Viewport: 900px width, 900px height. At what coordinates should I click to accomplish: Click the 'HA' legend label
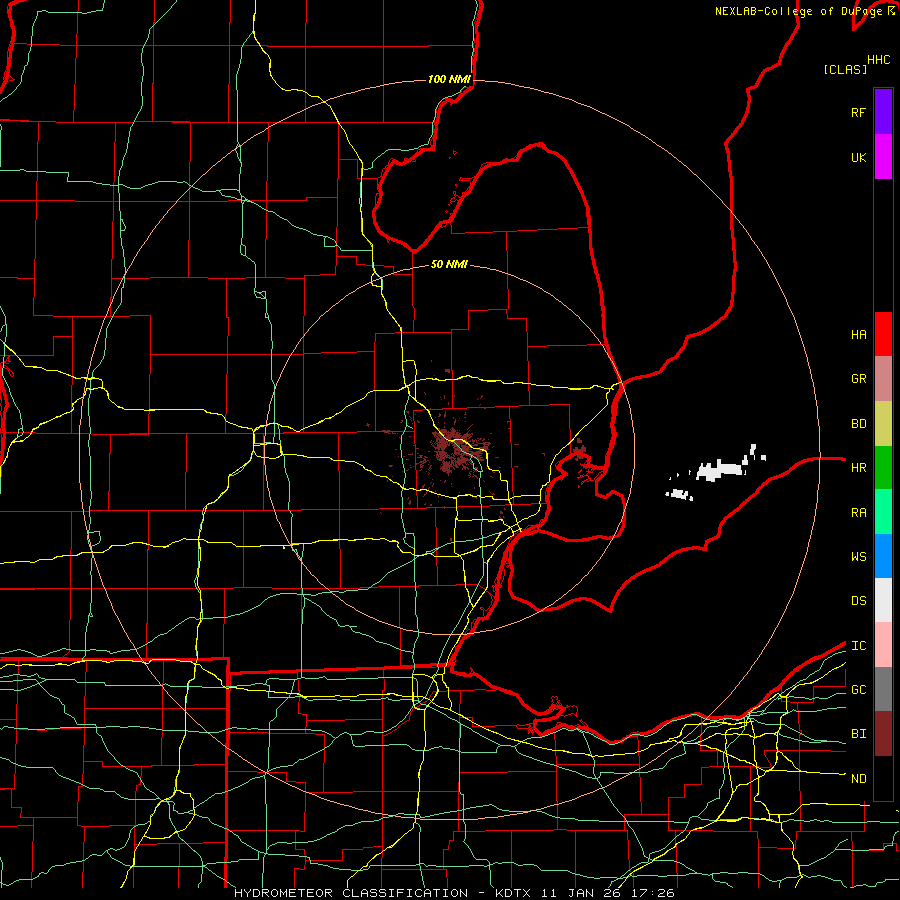[x=858, y=335]
